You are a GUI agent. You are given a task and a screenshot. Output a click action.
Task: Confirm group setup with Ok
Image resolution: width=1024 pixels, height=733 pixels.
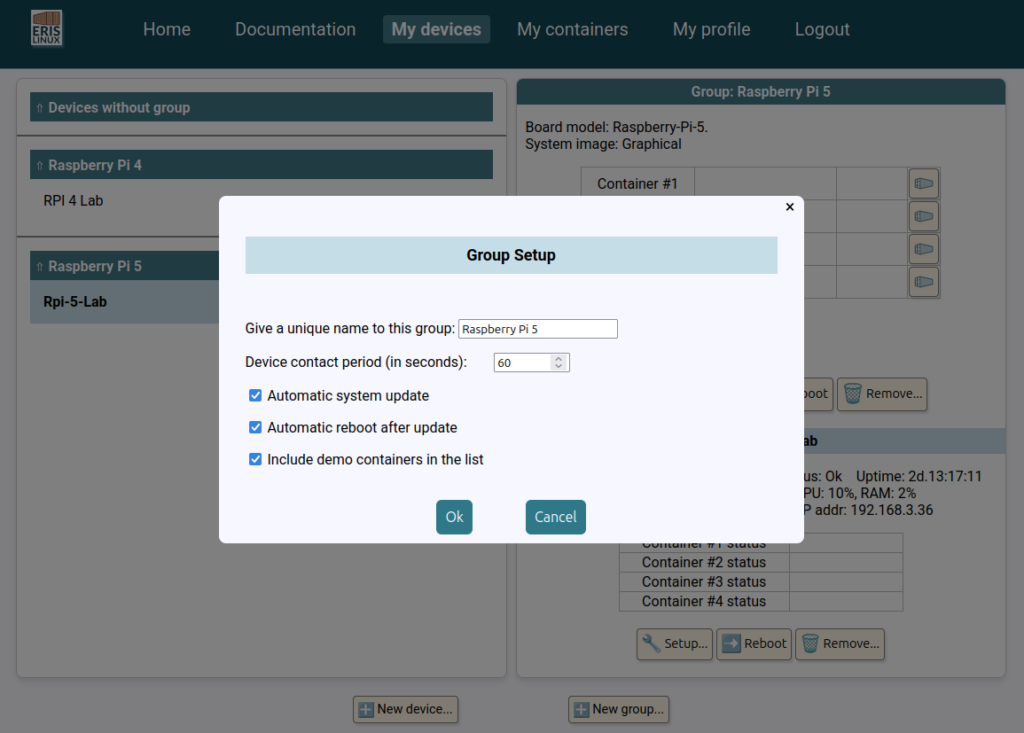454,517
